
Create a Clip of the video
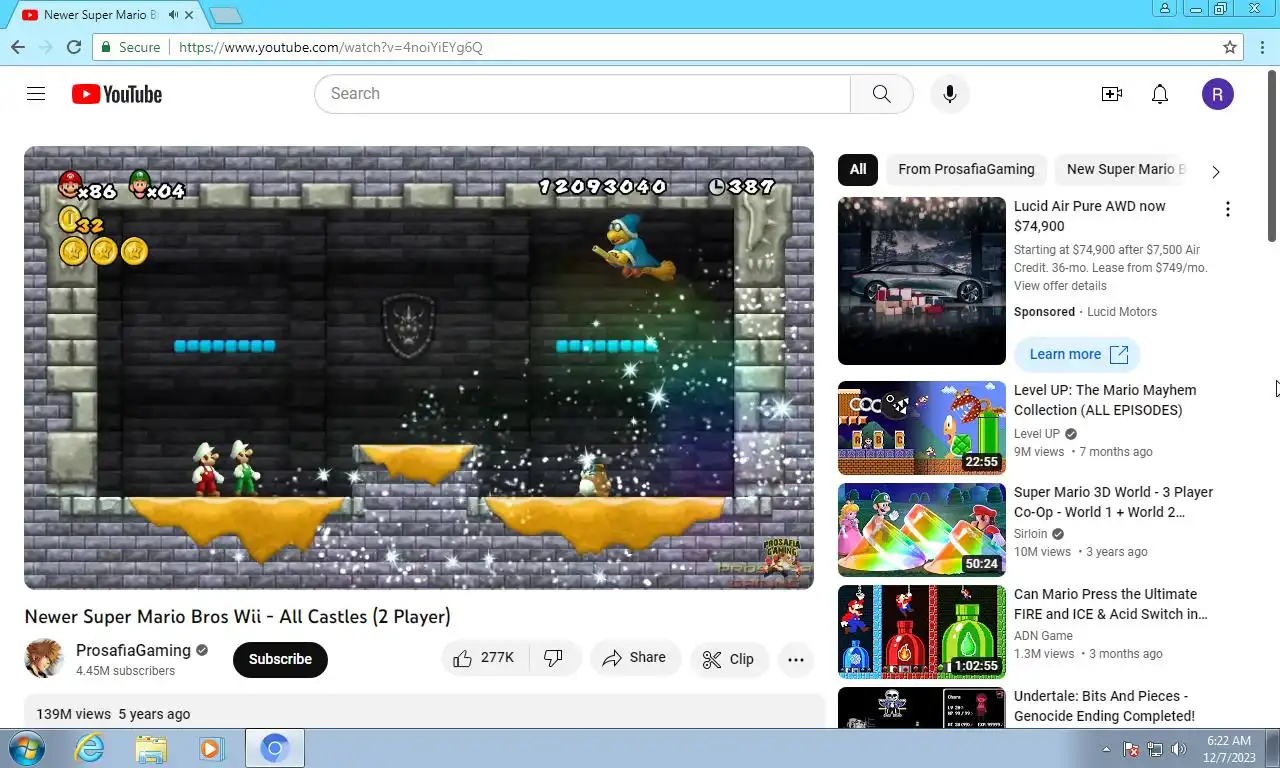(728, 659)
